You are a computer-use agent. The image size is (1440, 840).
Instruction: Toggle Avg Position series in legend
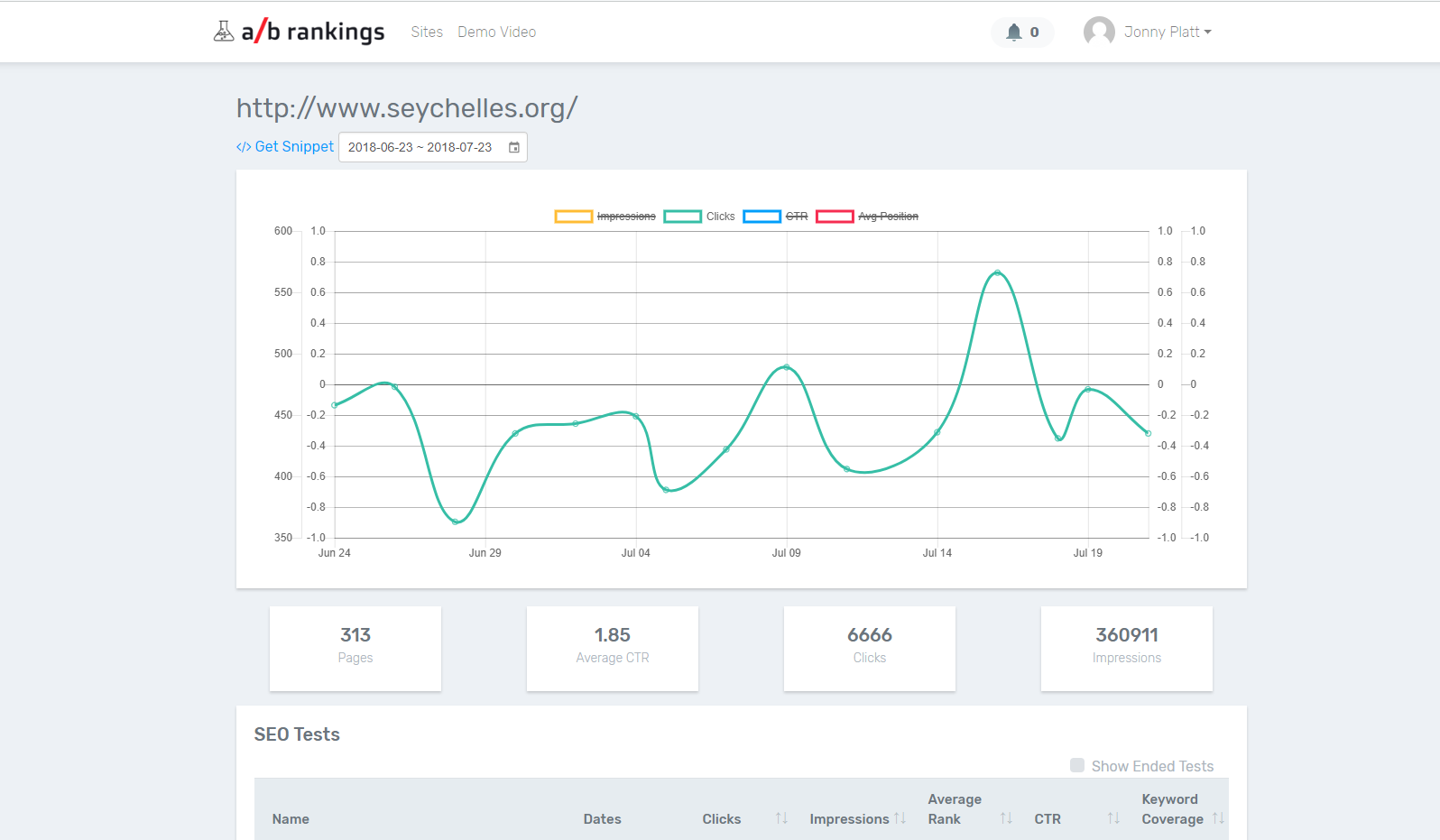[888, 217]
